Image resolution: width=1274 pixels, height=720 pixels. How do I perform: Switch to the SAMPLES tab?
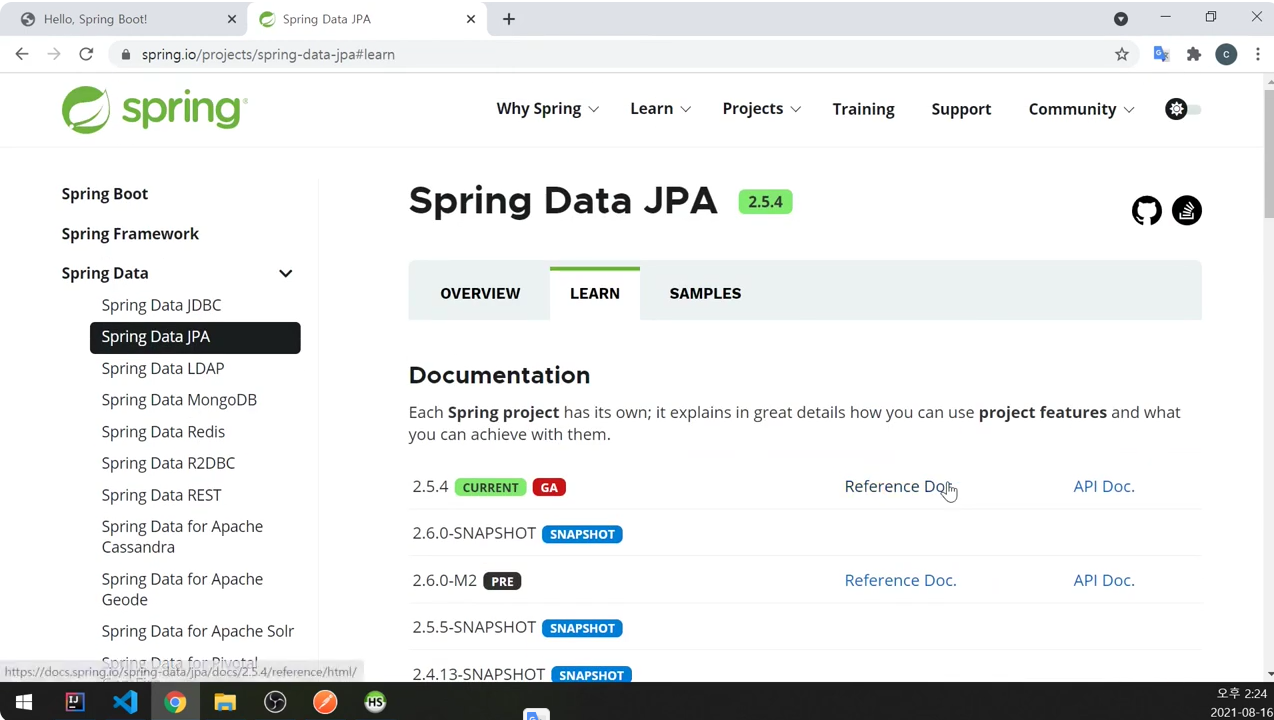705,293
